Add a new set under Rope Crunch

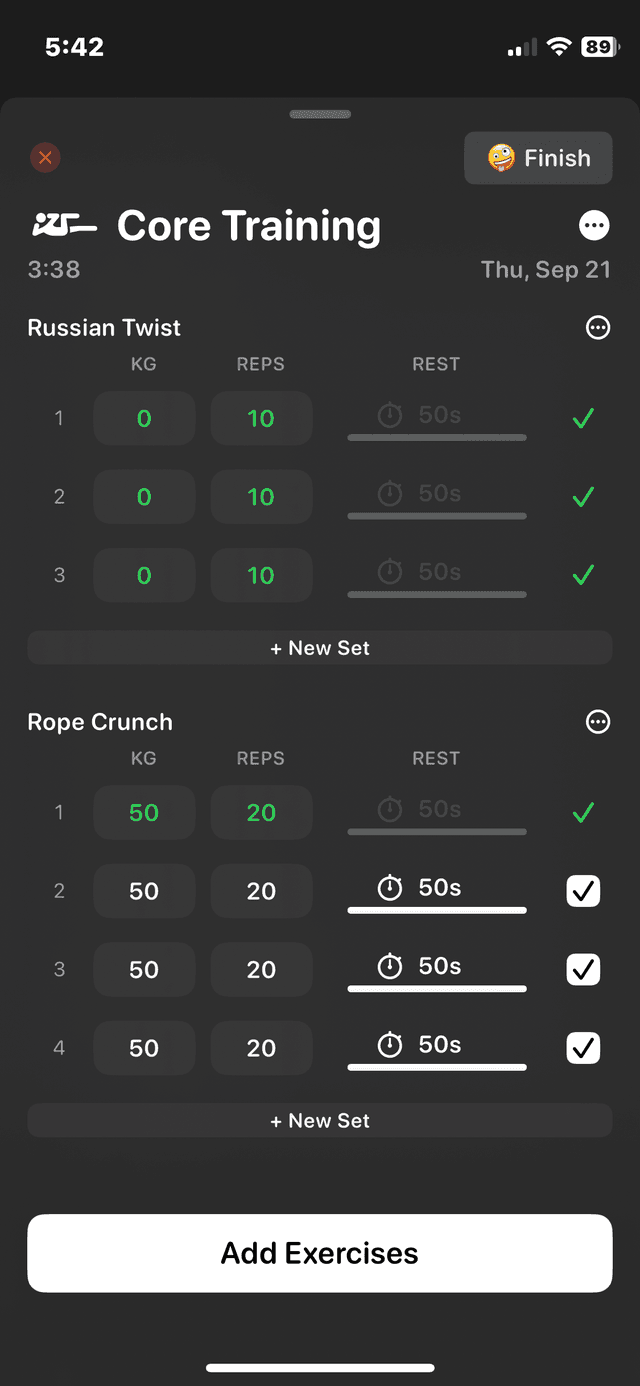pyautogui.click(x=319, y=1120)
